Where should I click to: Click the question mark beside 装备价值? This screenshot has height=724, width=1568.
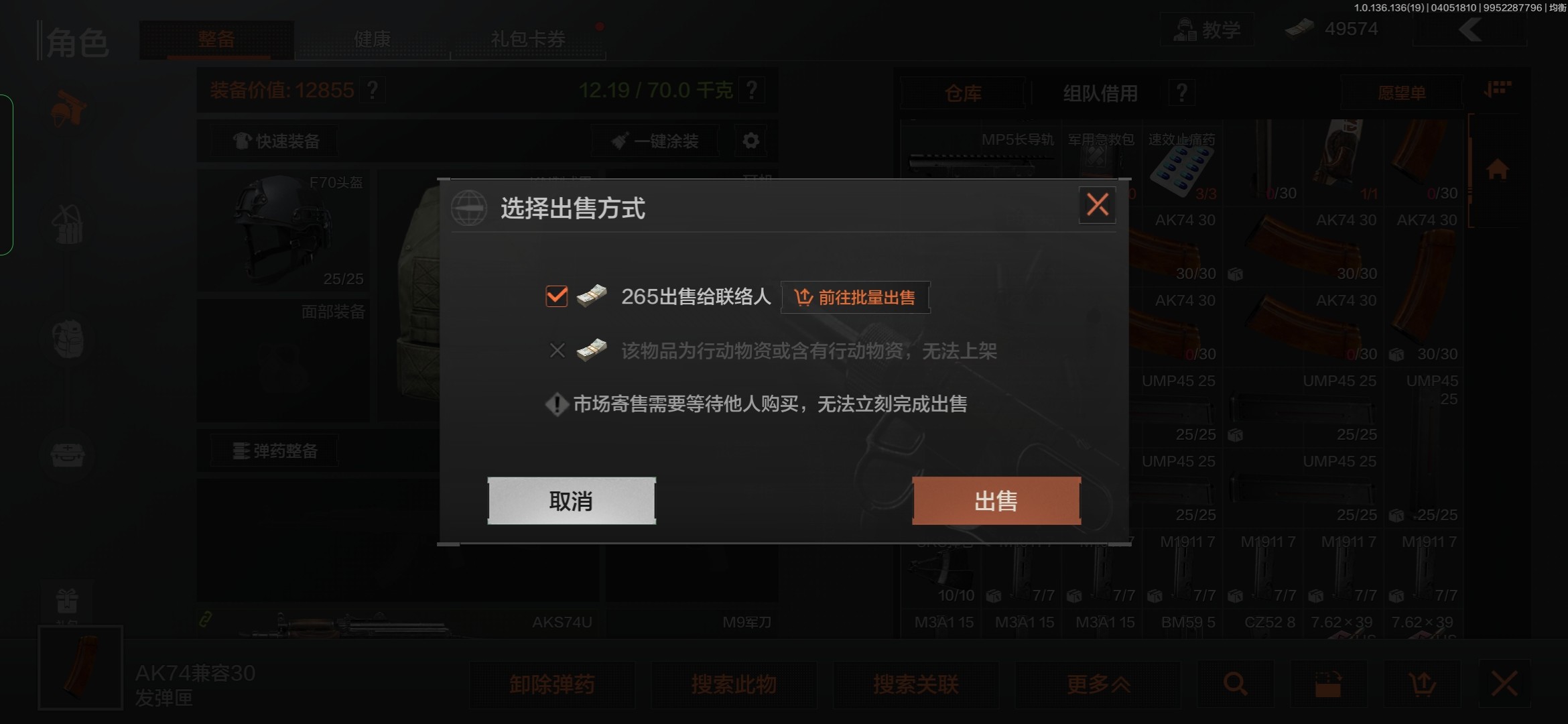373,90
